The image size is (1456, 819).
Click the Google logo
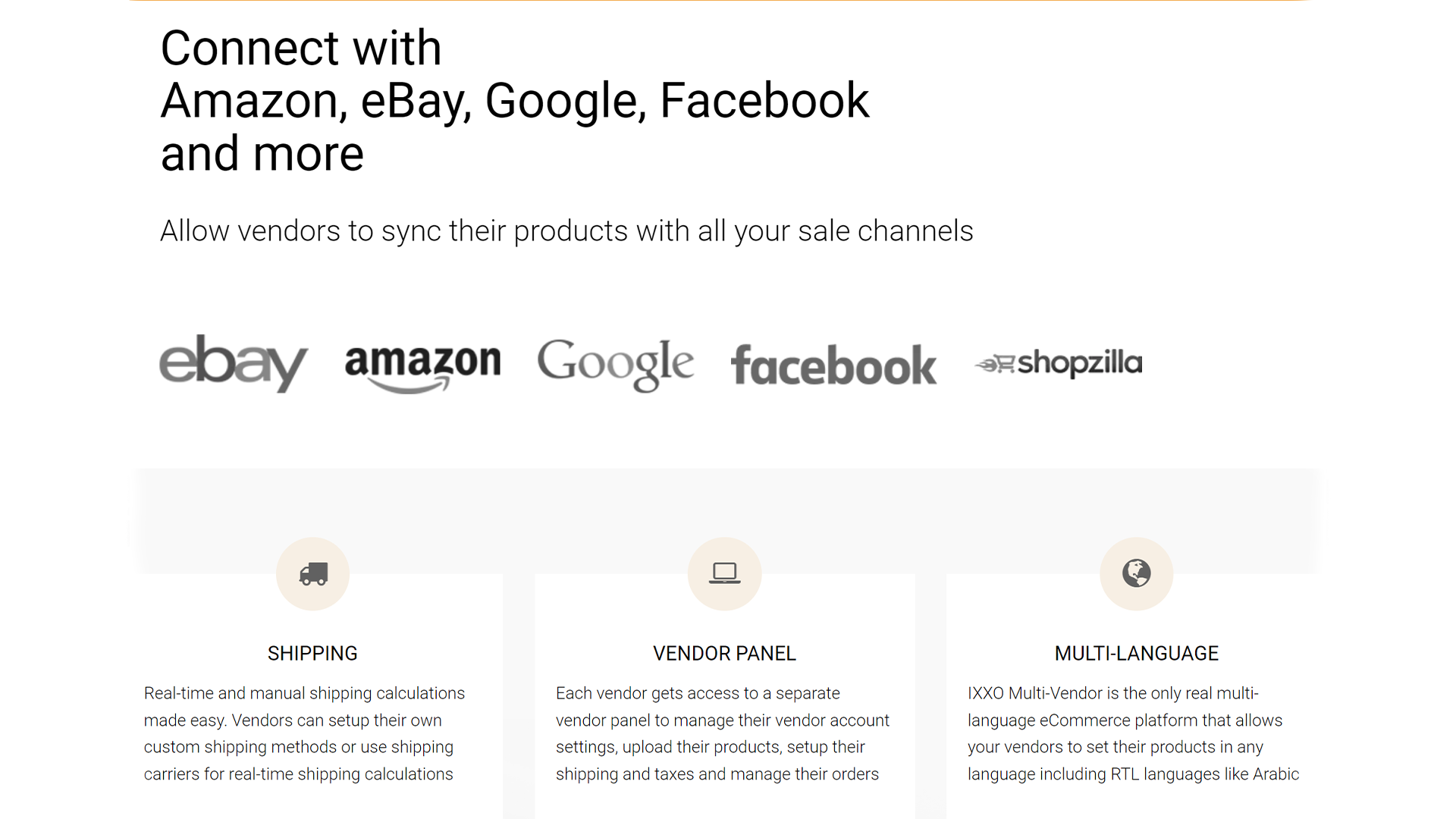(615, 365)
